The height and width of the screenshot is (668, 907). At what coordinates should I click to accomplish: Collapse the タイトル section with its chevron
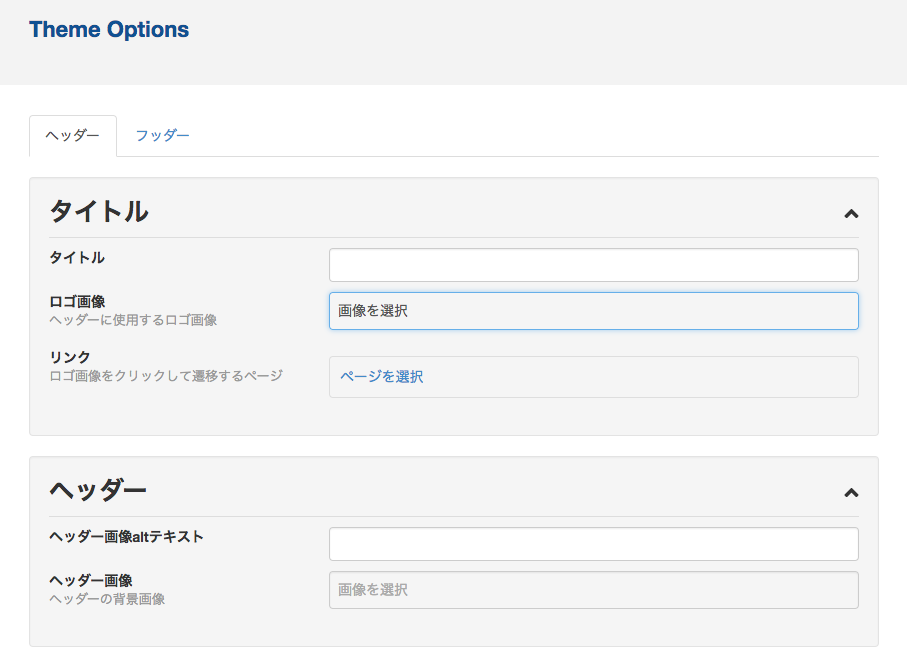click(x=851, y=214)
